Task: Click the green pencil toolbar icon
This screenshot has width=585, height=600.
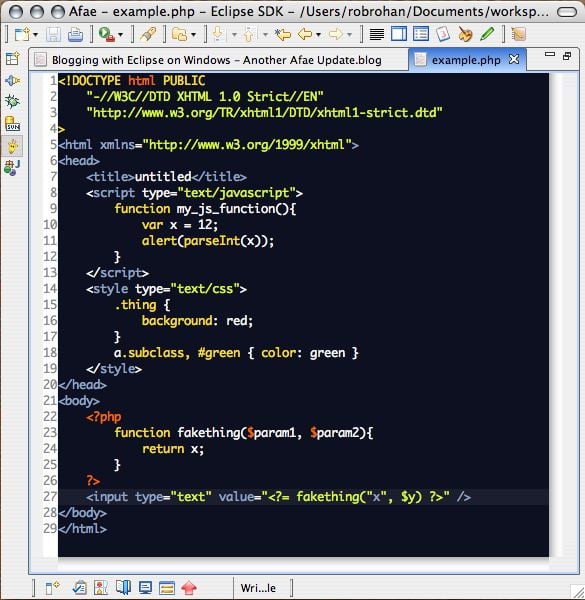Action: [x=487, y=34]
